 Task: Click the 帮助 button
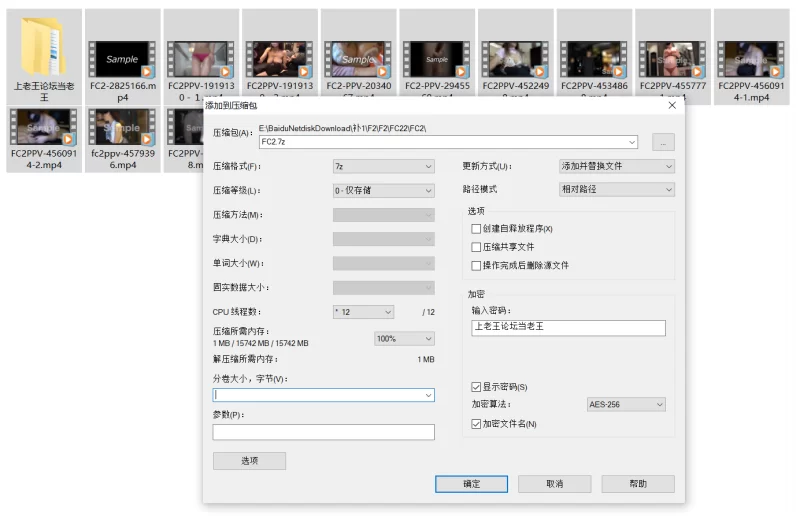click(638, 484)
